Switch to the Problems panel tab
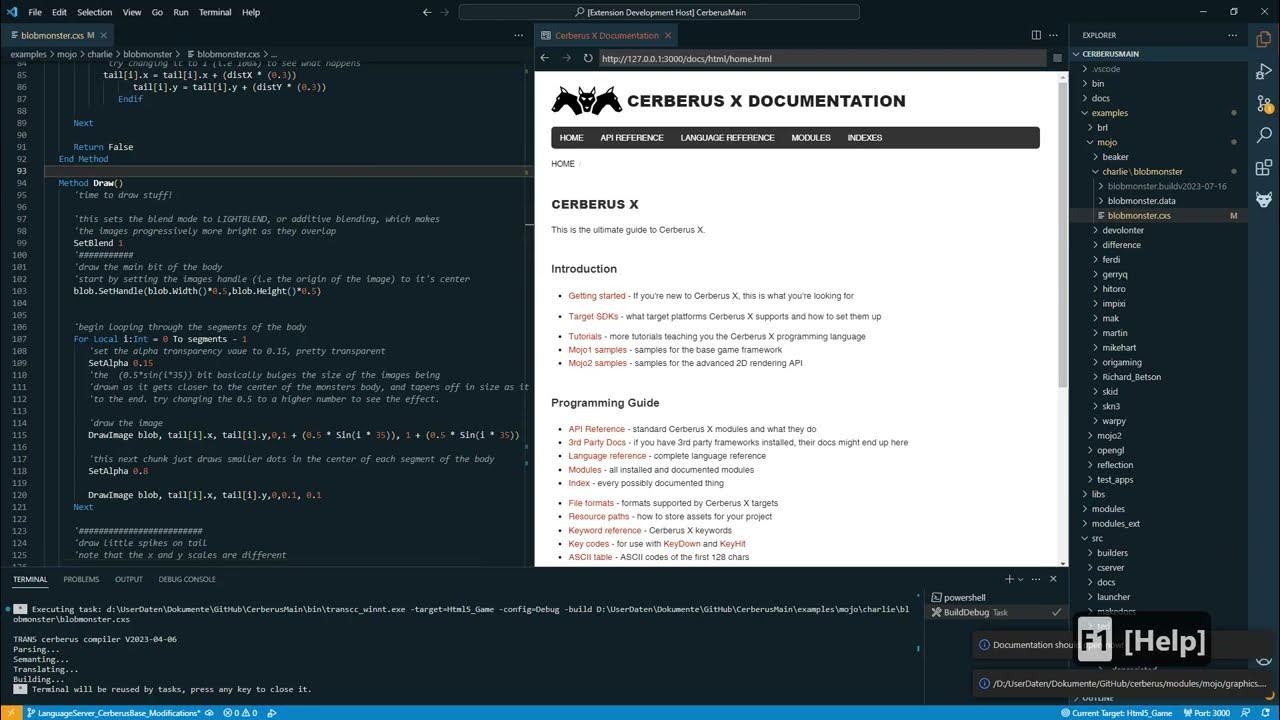This screenshot has width=1280, height=720. coord(81,579)
